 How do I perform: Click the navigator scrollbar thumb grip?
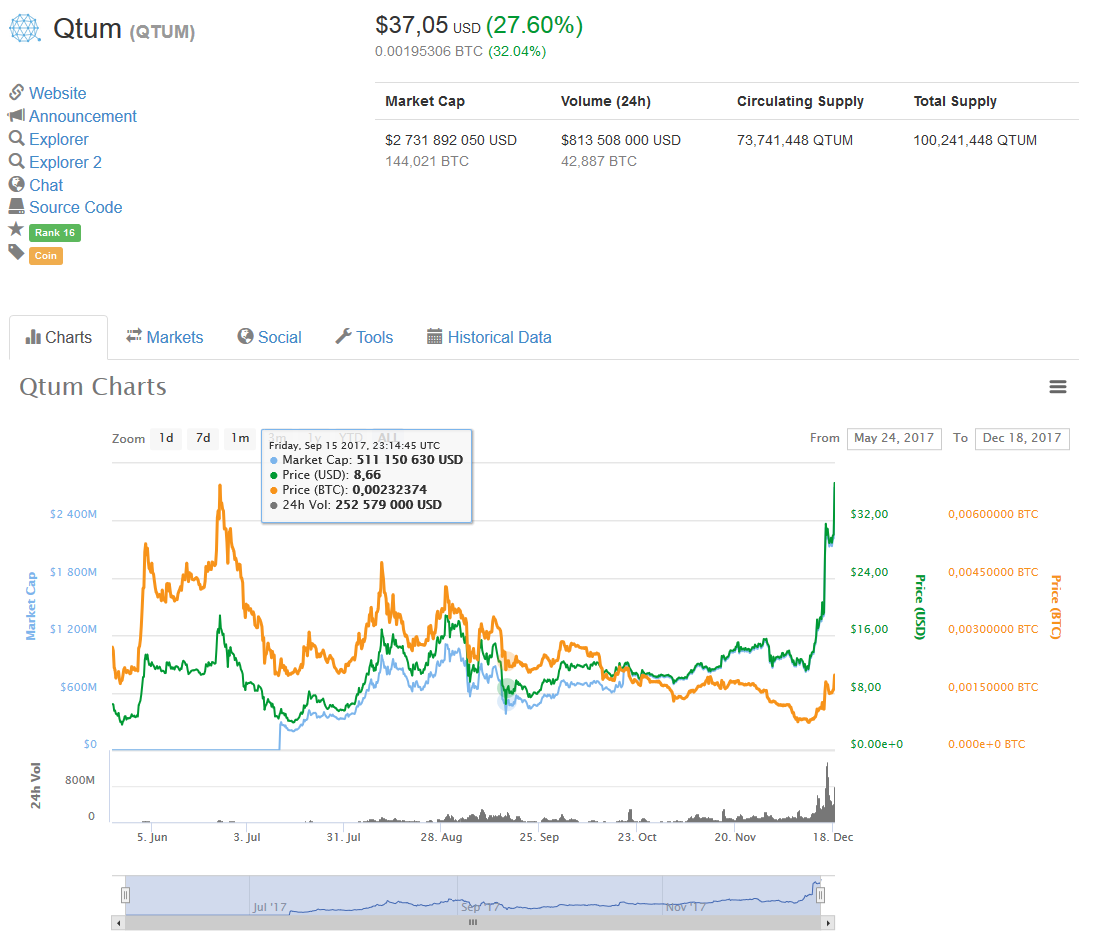(473, 923)
